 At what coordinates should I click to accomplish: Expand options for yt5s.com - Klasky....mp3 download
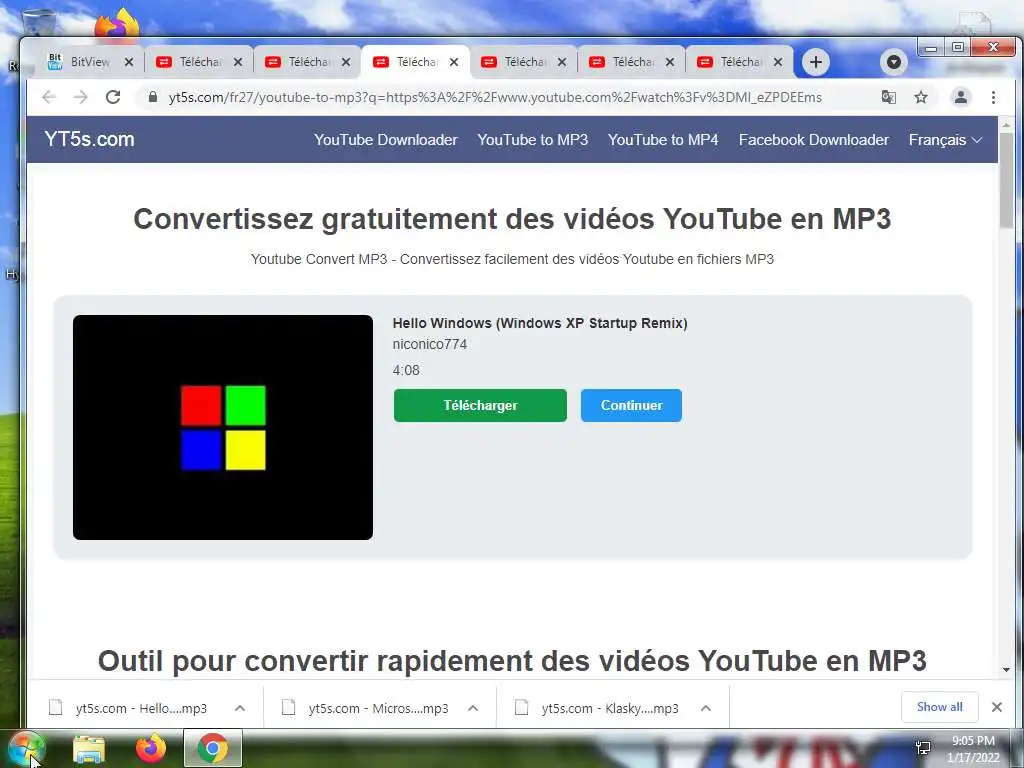705,708
